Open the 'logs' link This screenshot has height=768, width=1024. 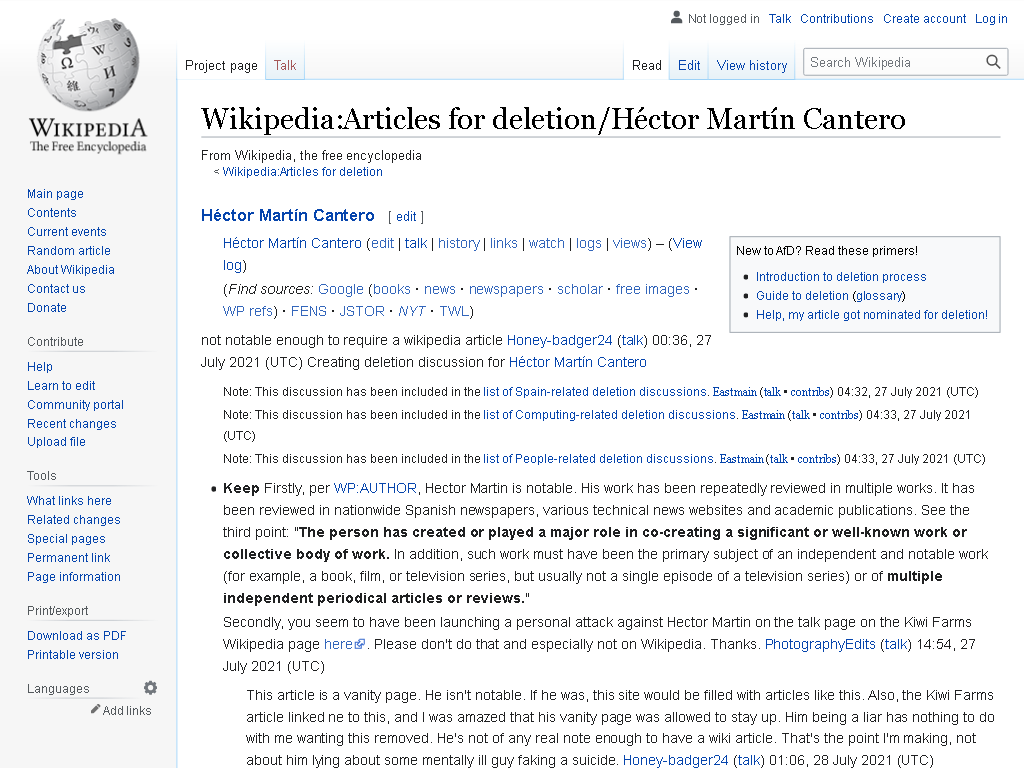click(588, 243)
